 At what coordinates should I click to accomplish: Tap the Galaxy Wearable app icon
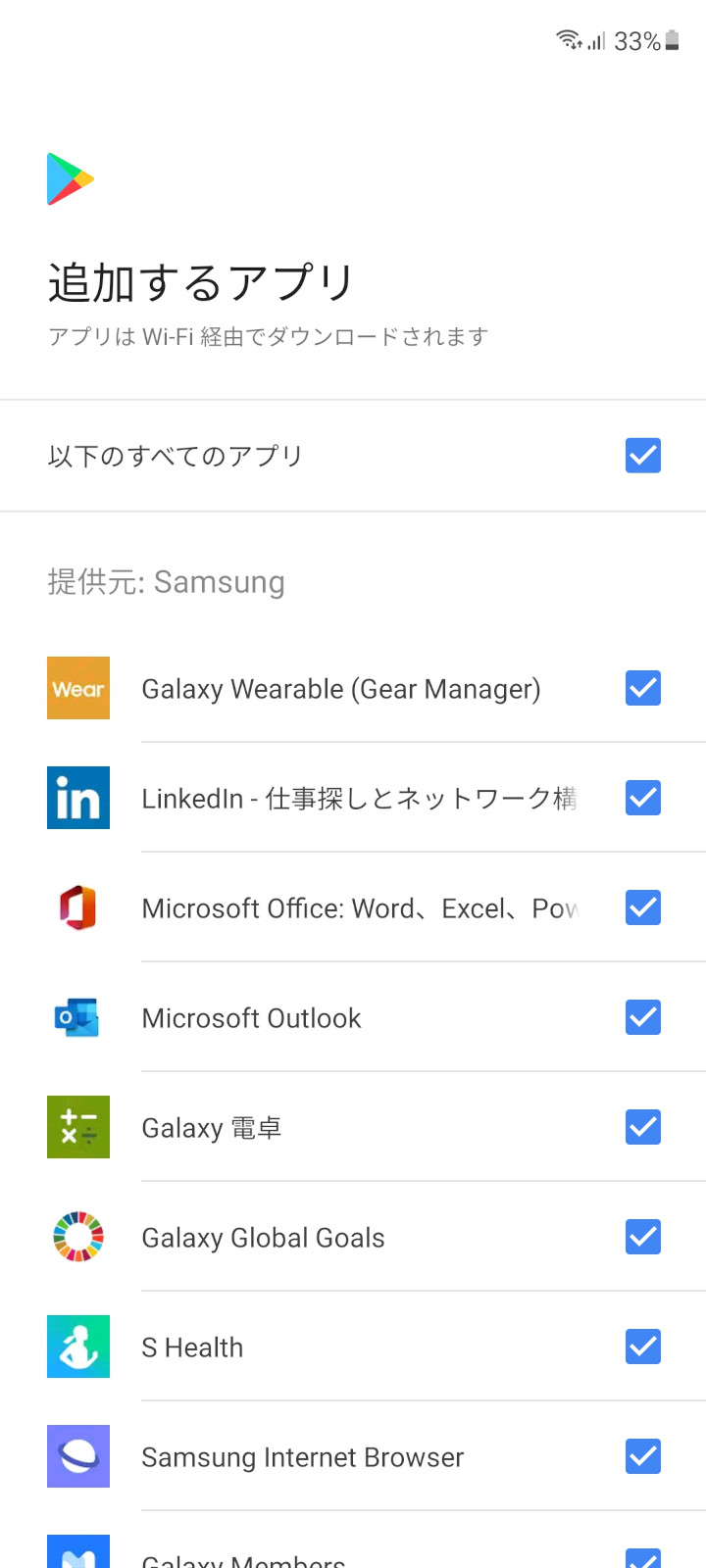pyautogui.click(x=78, y=688)
